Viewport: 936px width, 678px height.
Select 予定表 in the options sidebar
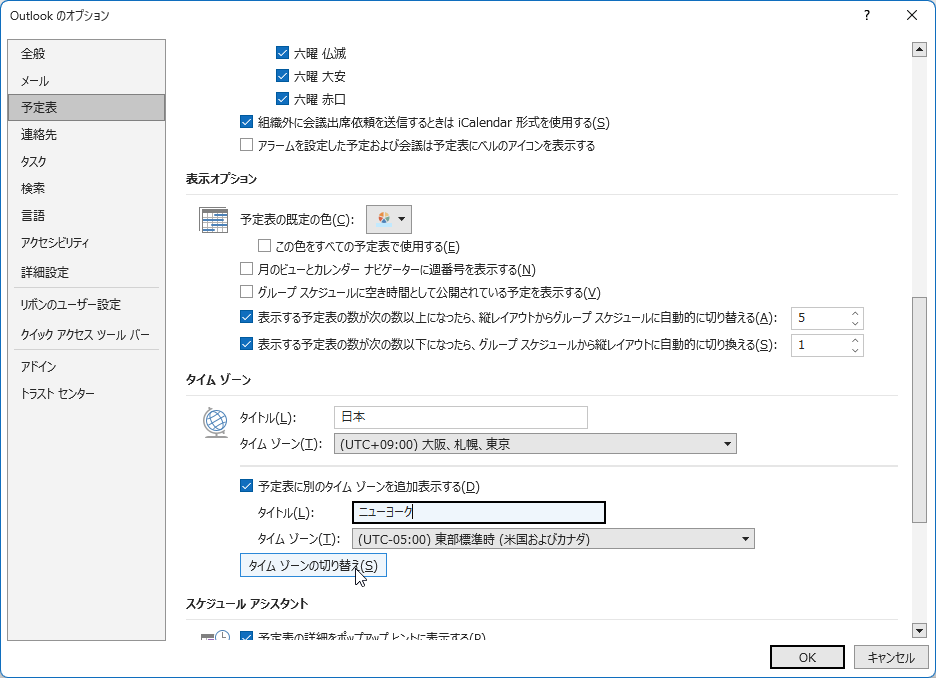click(x=87, y=107)
